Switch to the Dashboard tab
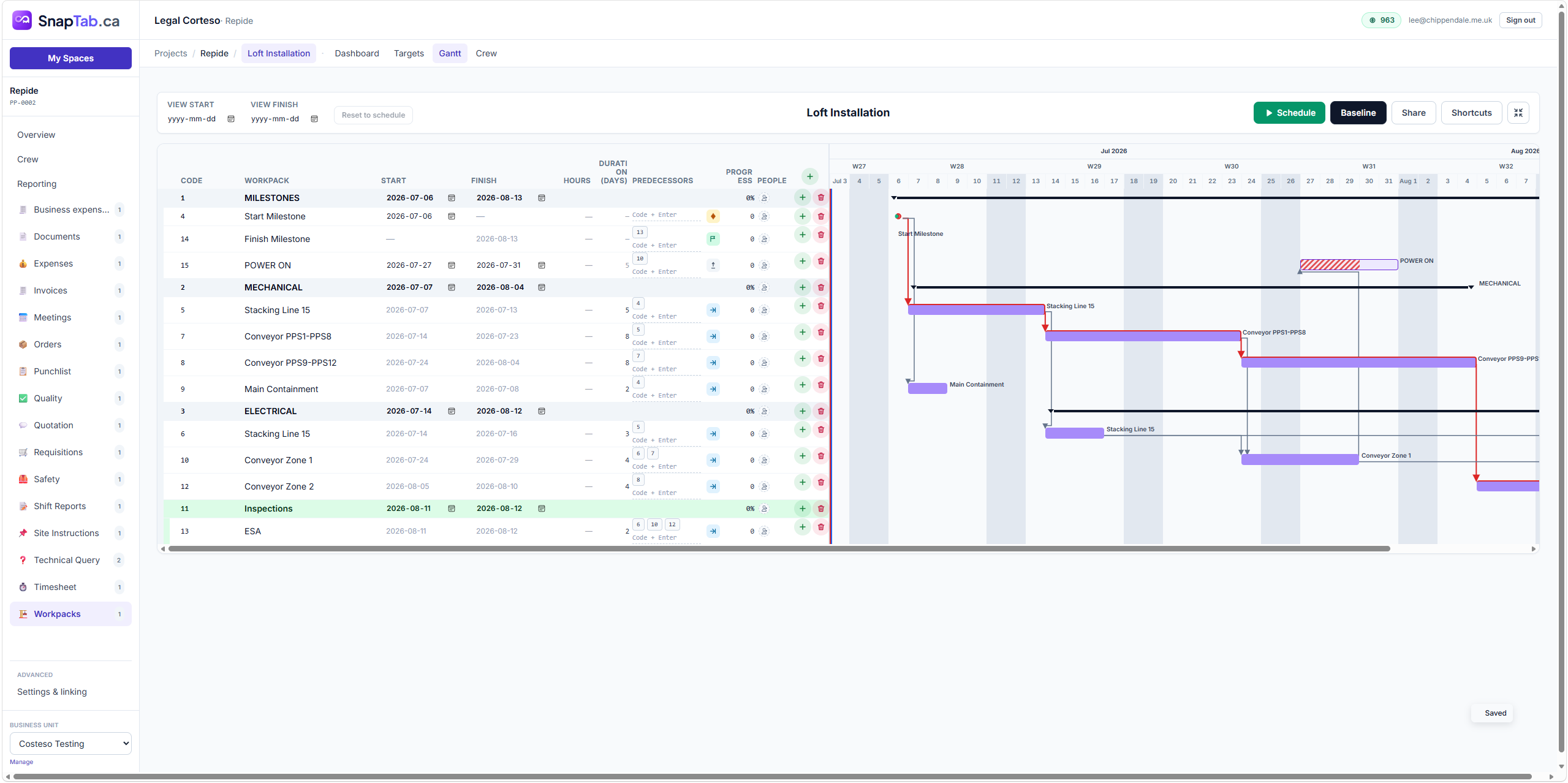The height and width of the screenshot is (783, 1568). 357,53
